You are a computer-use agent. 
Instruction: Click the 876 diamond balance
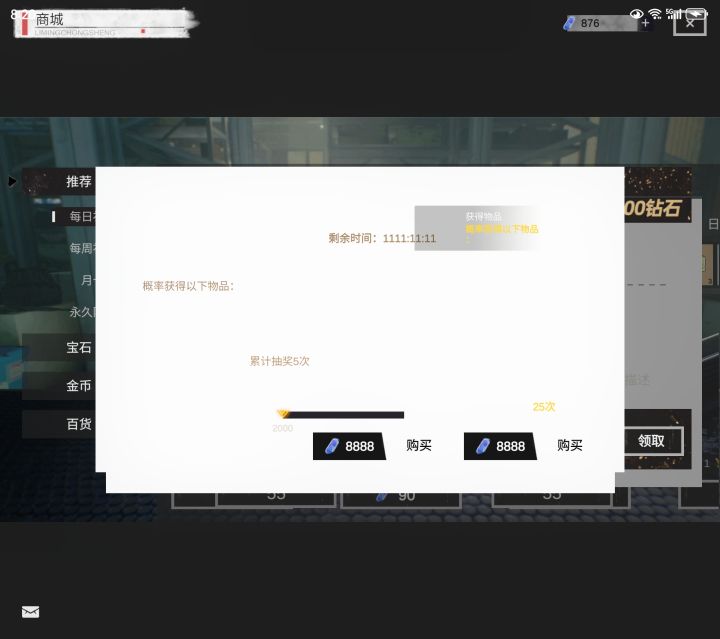point(590,23)
